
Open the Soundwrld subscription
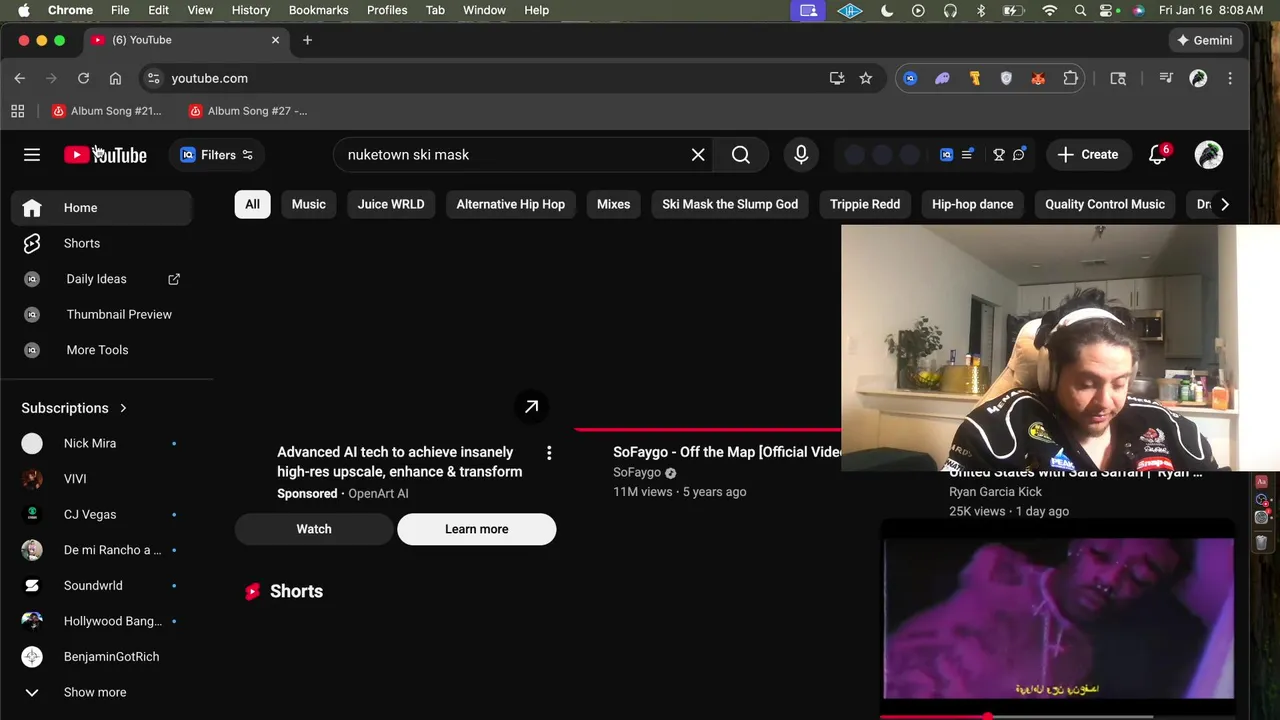(102, 585)
